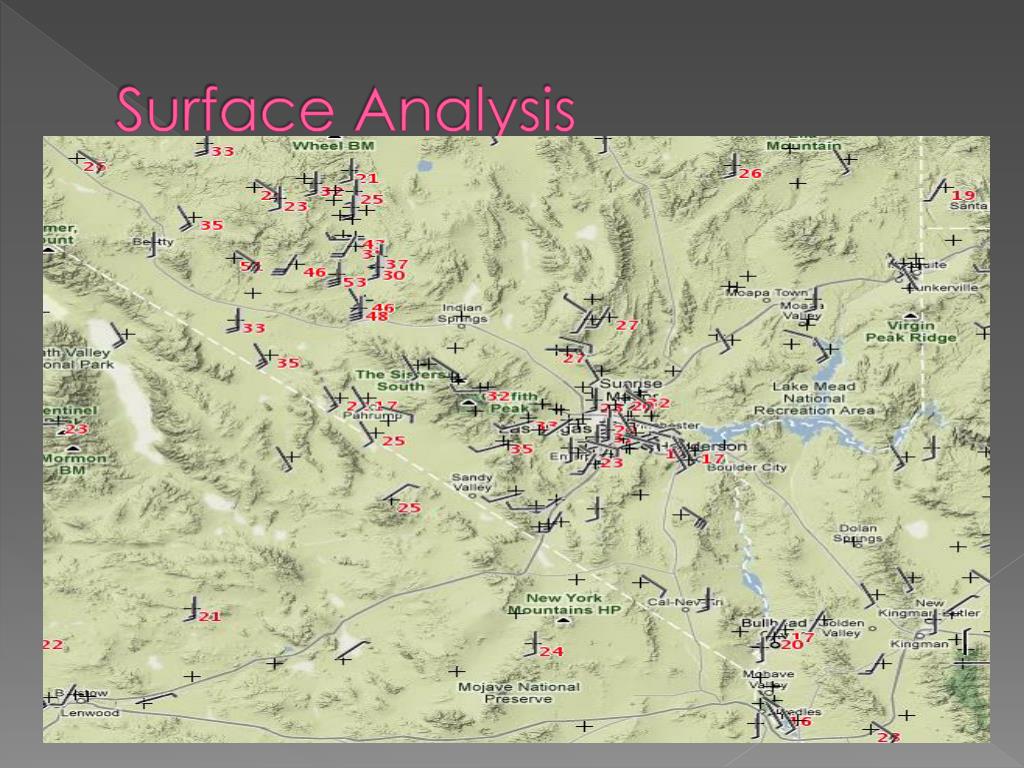The image size is (1024, 768).
Task: Click the red wind value 19 near Santa
Action: 963,195
